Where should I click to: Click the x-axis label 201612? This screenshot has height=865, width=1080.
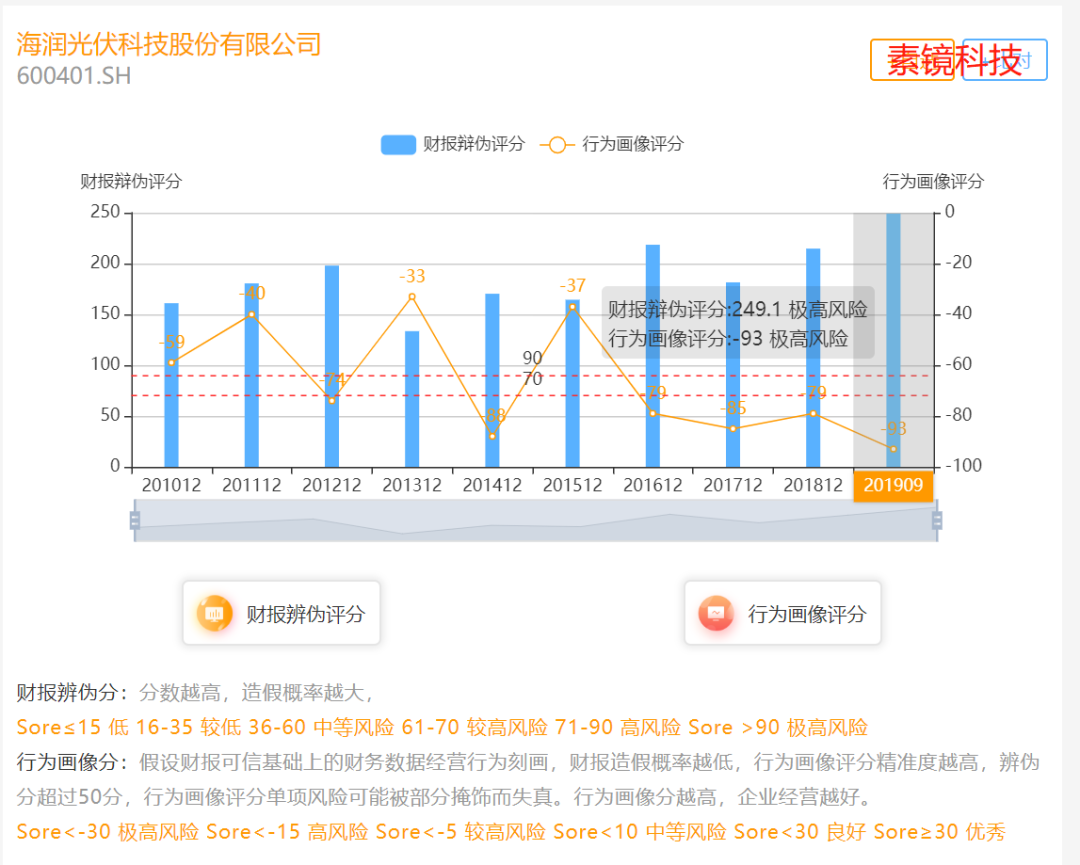[653, 486]
